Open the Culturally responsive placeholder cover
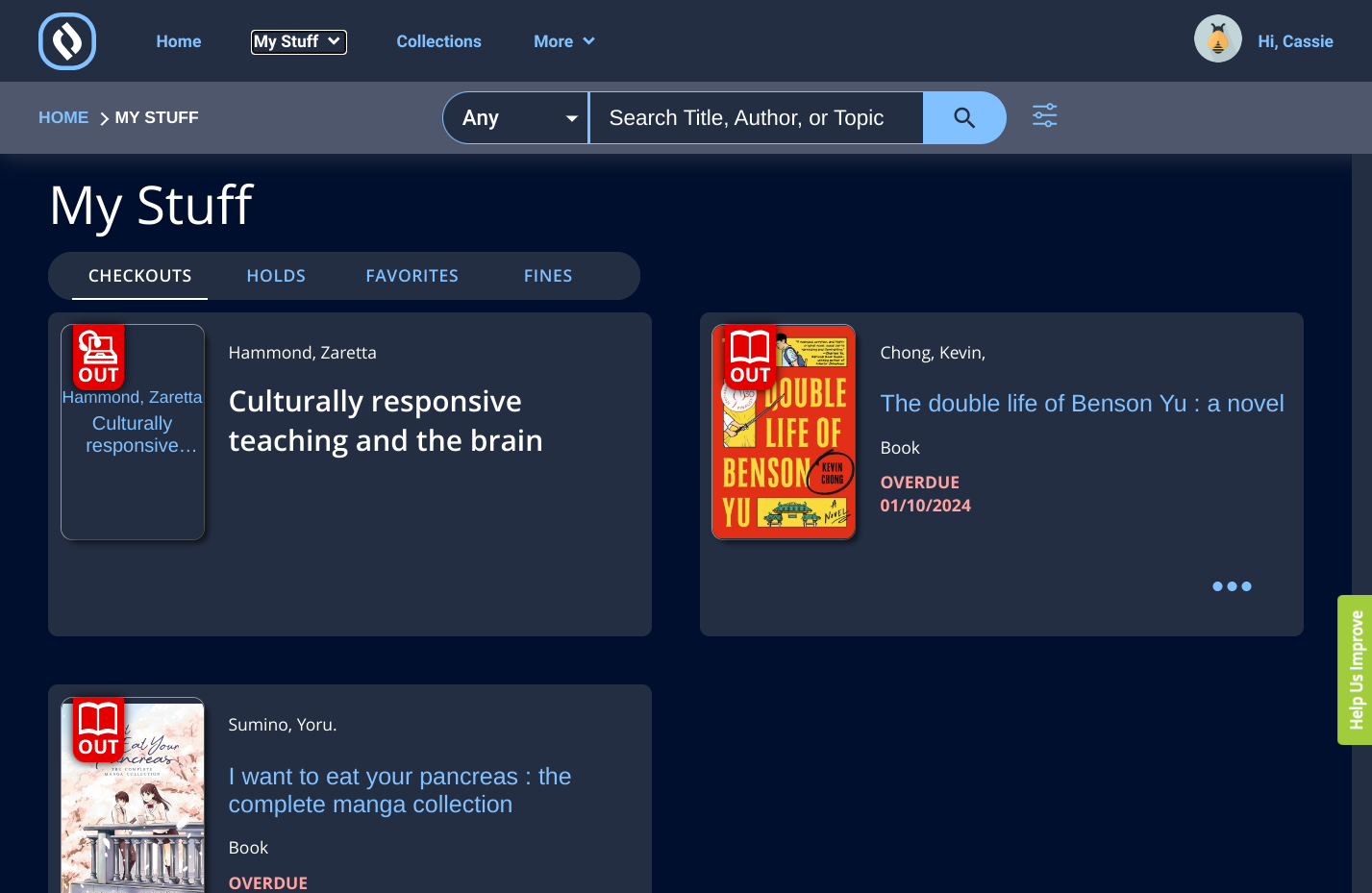Viewport: 1372px width, 893px height. [x=133, y=432]
